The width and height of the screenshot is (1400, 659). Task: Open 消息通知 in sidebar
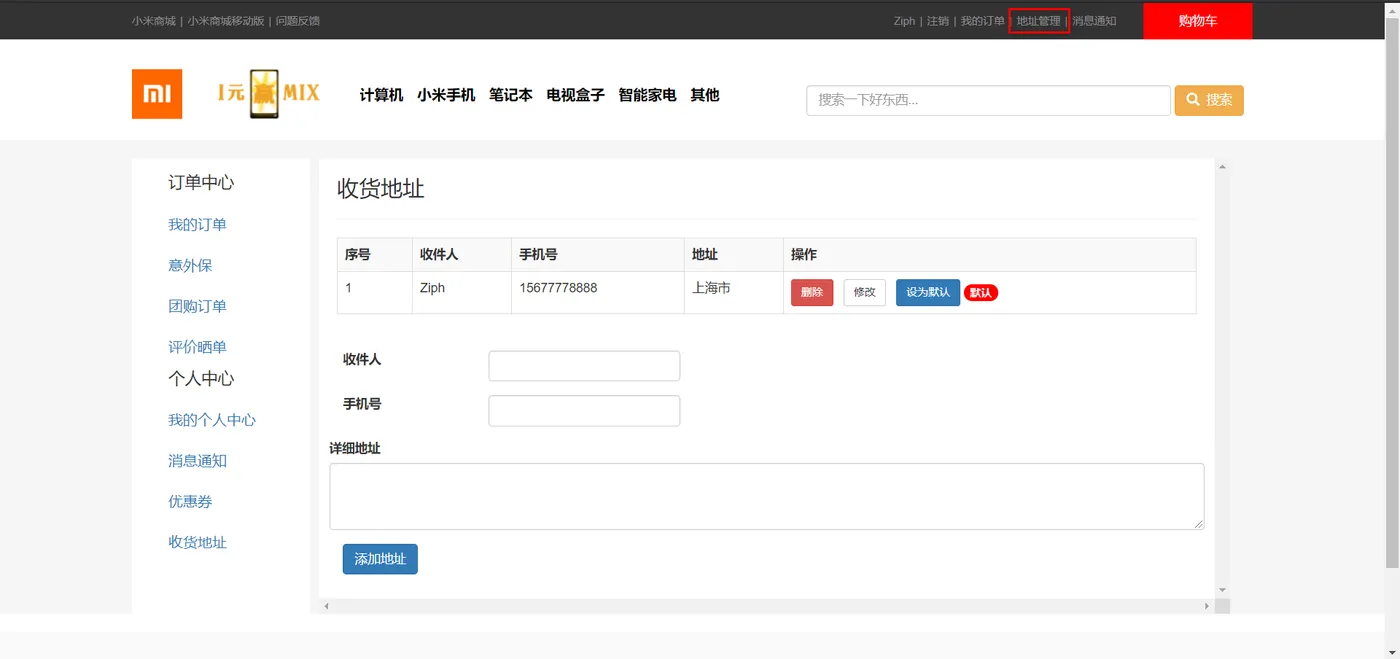(197, 461)
